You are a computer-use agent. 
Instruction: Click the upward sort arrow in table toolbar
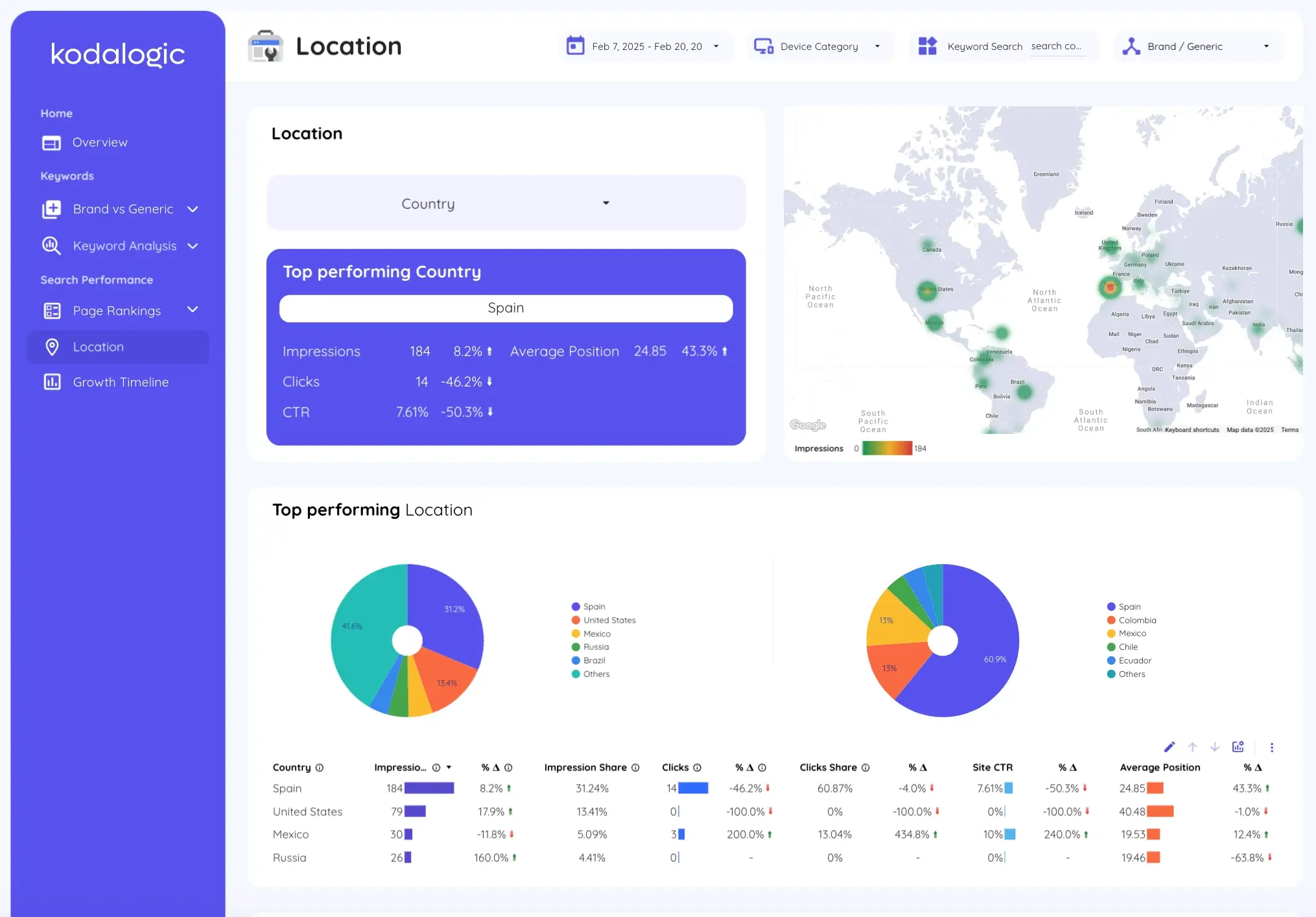1193,747
